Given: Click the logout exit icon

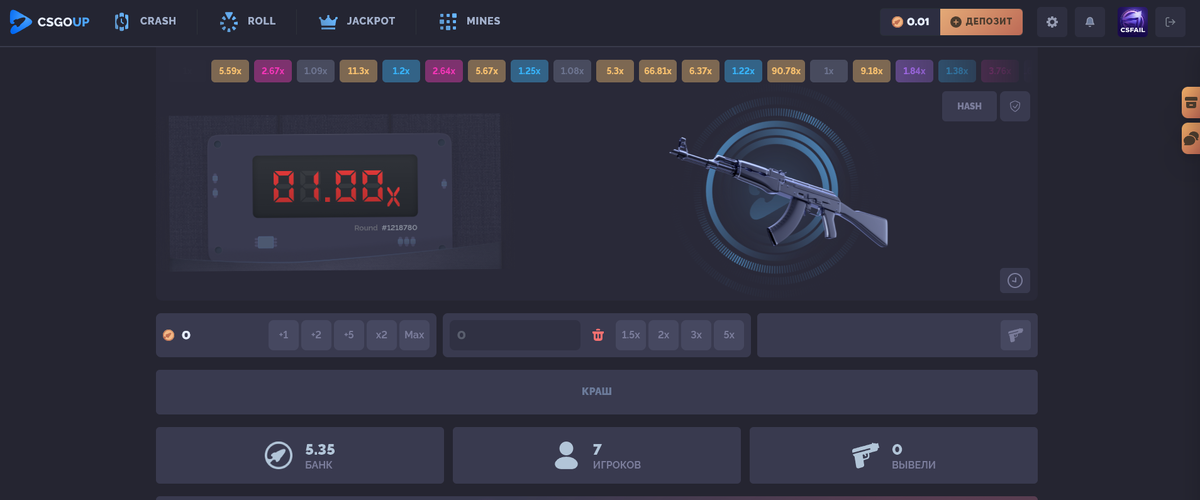Looking at the screenshot, I should tap(1170, 22).
